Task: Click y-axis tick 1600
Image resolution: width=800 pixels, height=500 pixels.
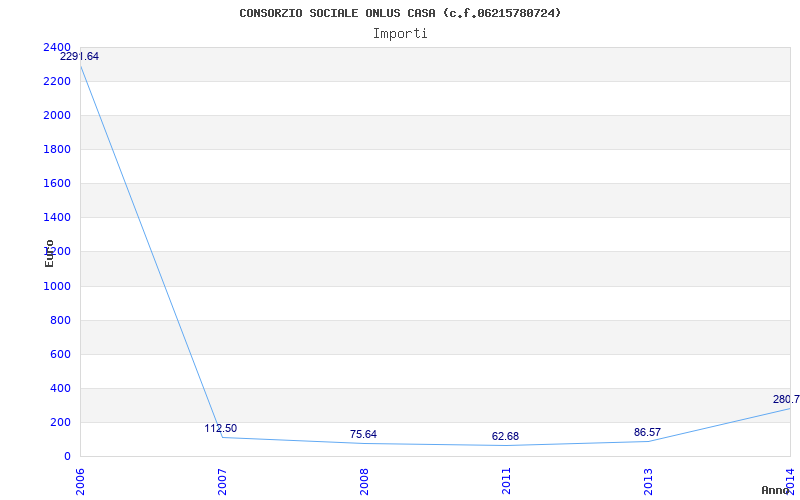Action: click(x=57, y=184)
